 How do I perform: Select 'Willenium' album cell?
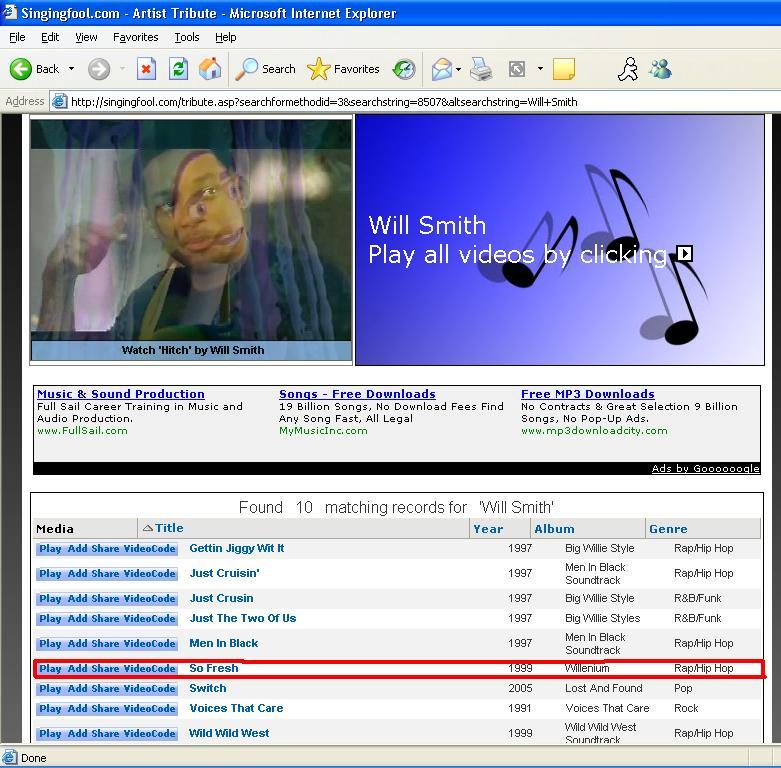(587, 668)
